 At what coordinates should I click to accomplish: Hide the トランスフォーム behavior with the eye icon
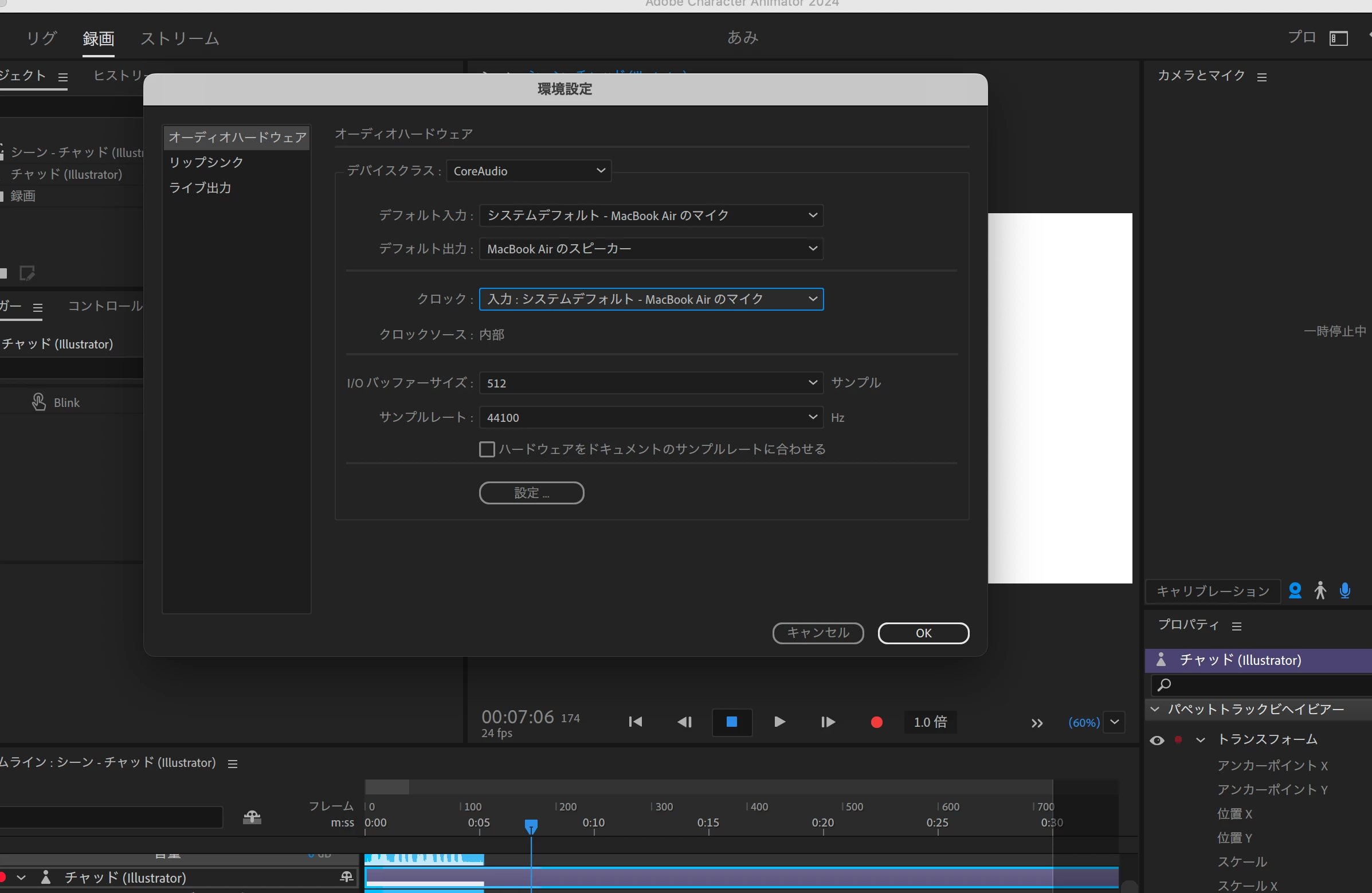pyautogui.click(x=1157, y=740)
